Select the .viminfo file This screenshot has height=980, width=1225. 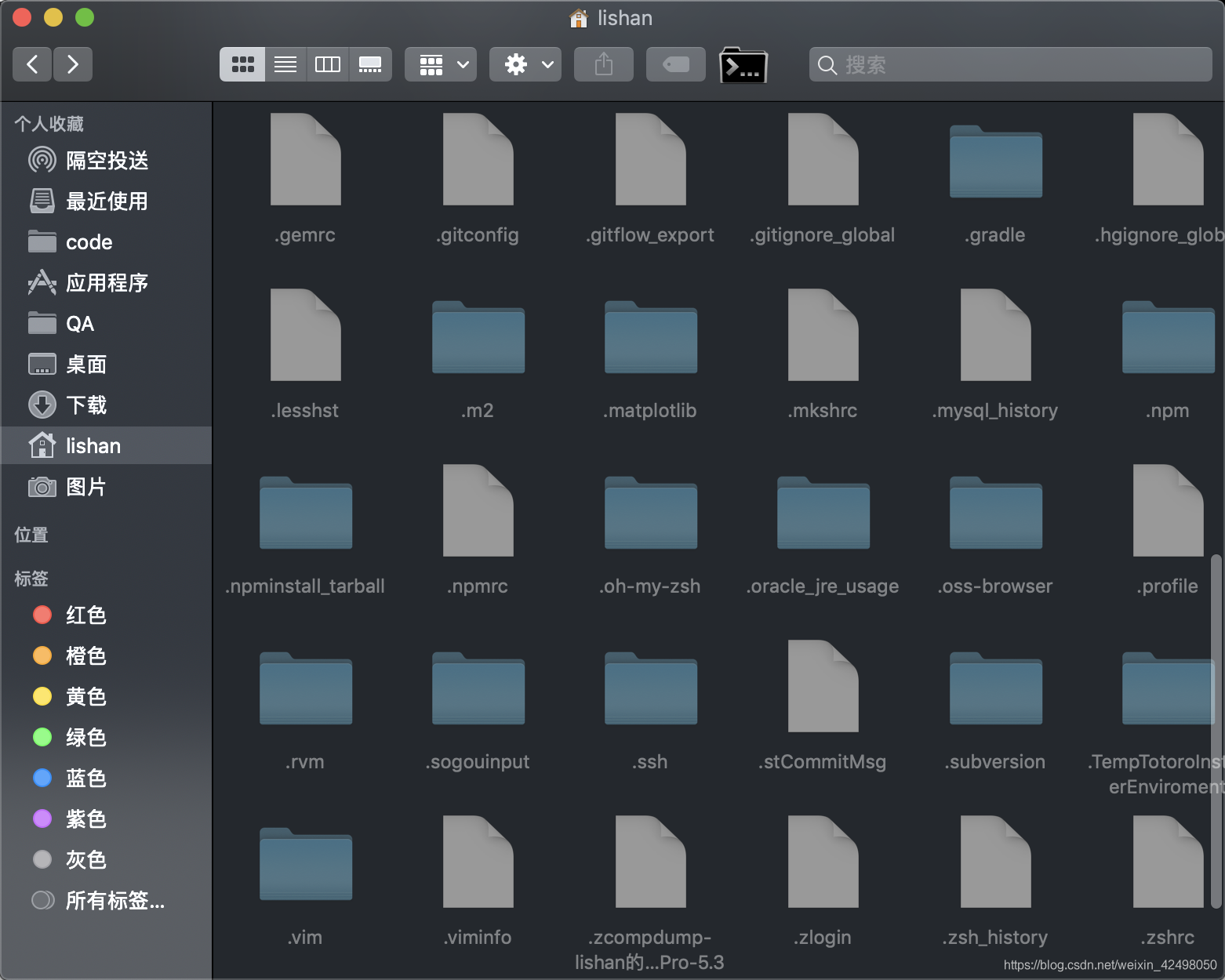click(x=478, y=862)
